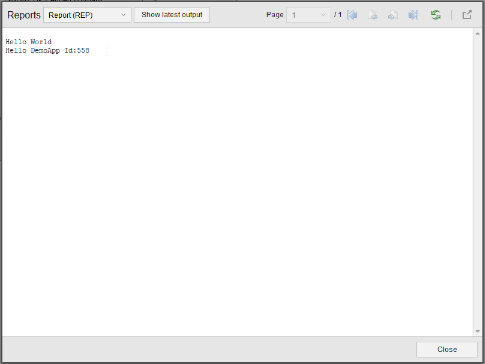
Task: Click the Reports title label
Action: (x=24, y=15)
